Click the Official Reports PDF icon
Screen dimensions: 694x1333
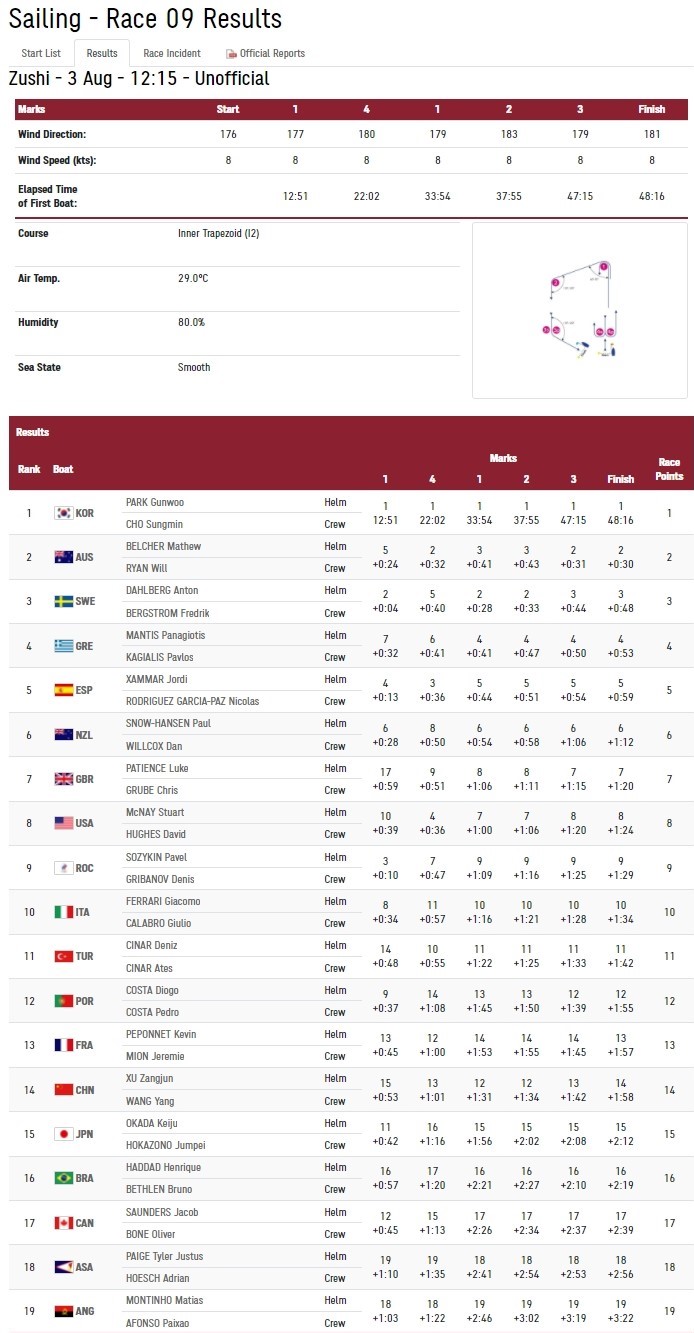click(x=231, y=54)
